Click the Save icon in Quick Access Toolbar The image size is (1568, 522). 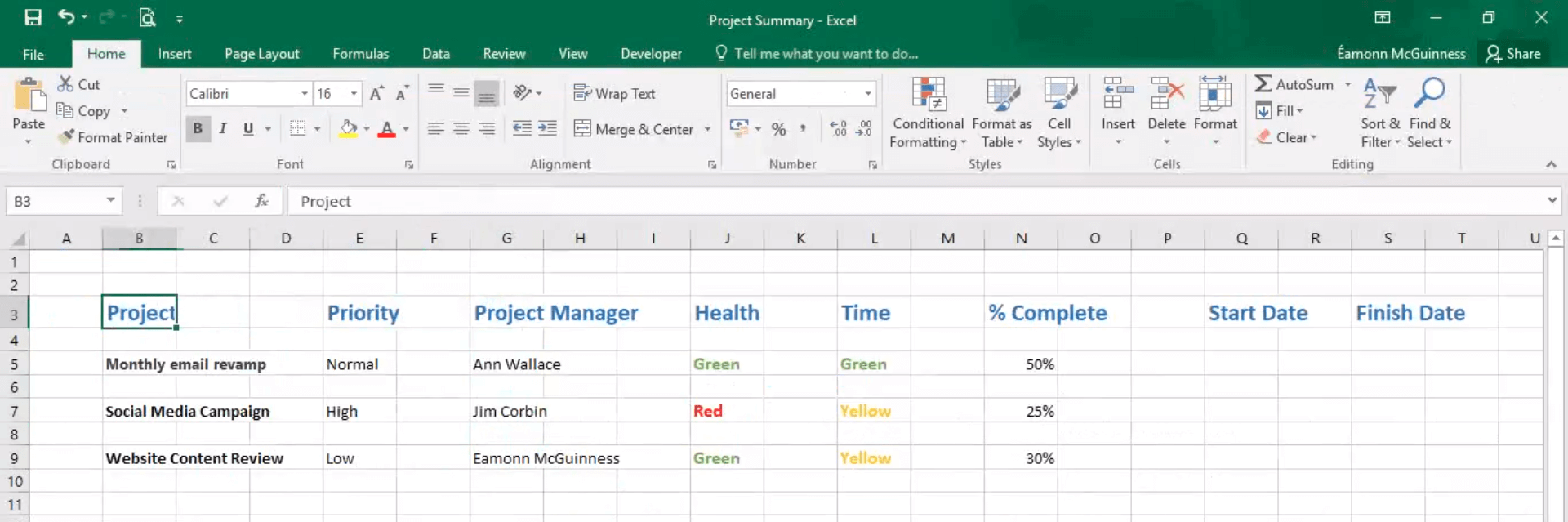[x=33, y=17]
